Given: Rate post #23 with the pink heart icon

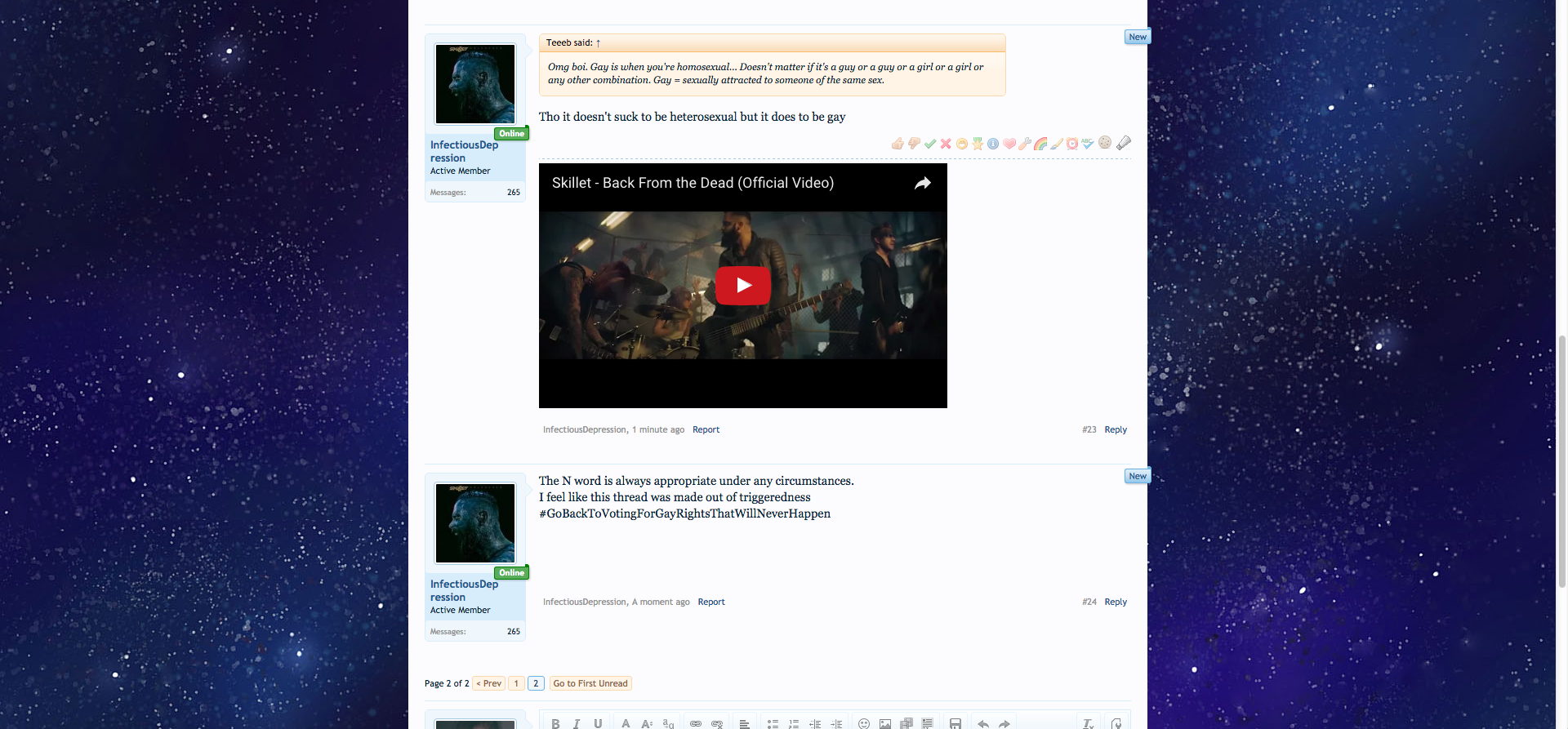Looking at the screenshot, I should pyautogui.click(x=1009, y=144).
